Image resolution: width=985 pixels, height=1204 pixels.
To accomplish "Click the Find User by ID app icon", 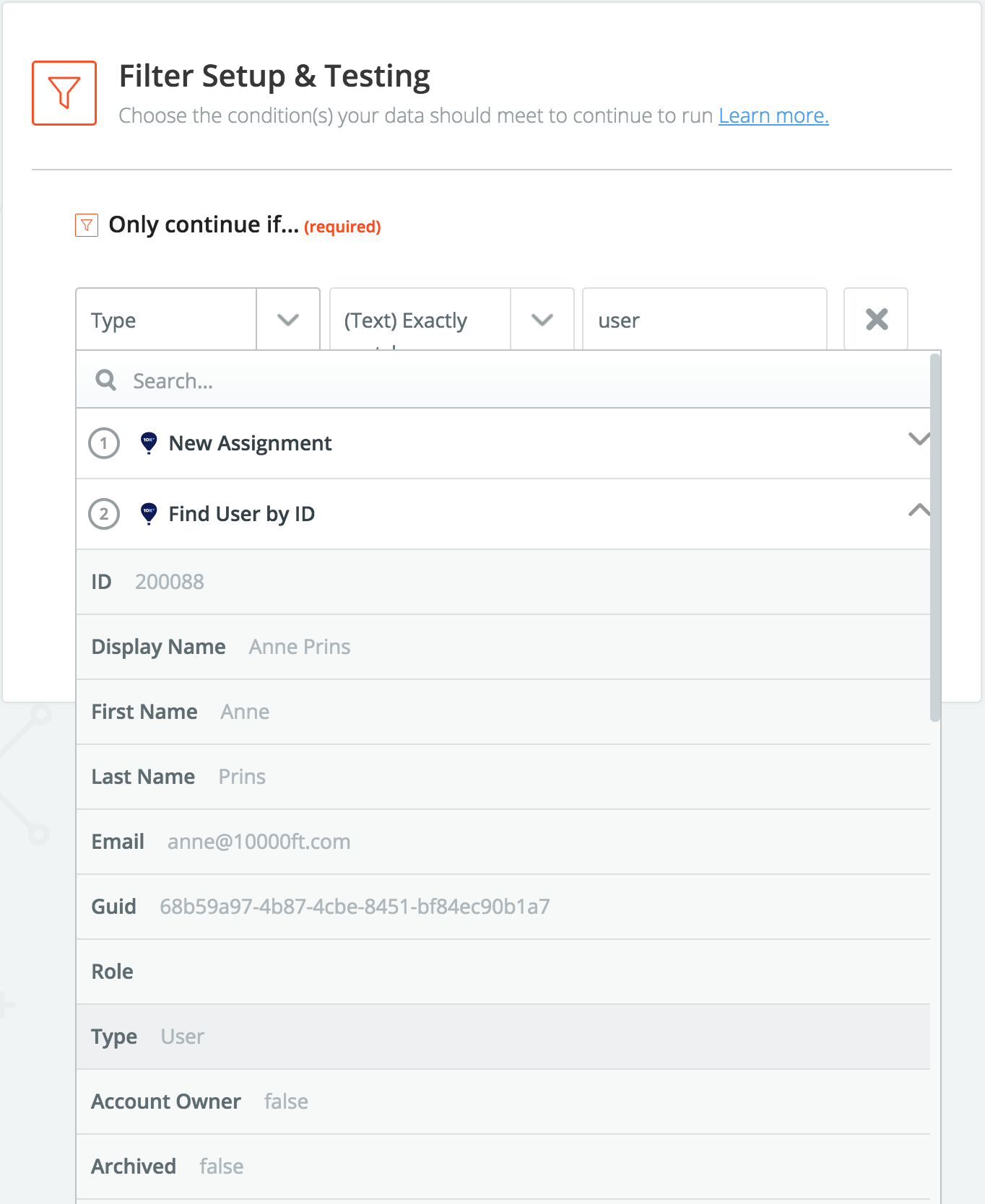I will pyautogui.click(x=149, y=513).
